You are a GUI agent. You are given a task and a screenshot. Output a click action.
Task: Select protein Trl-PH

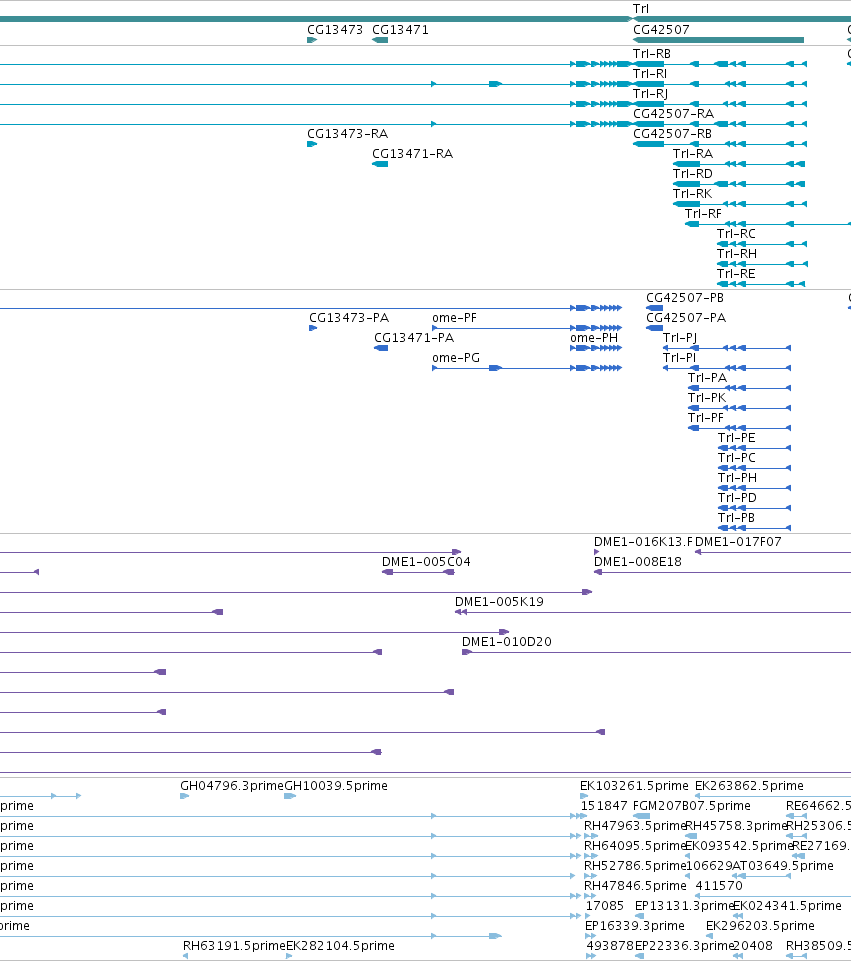pos(737,478)
